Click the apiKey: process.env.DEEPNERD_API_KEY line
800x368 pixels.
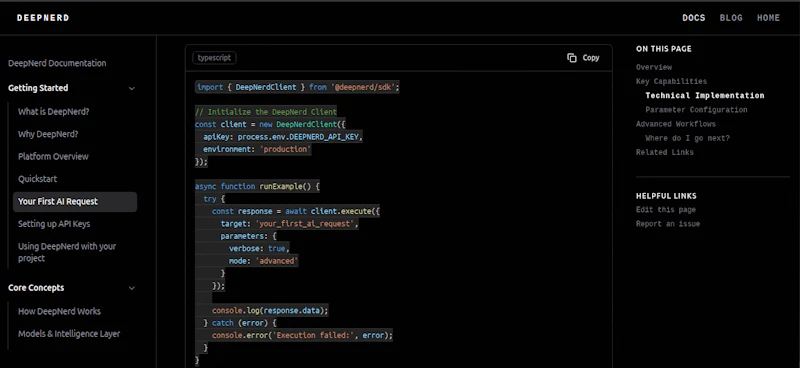pyautogui.click(x=283, y=137)
